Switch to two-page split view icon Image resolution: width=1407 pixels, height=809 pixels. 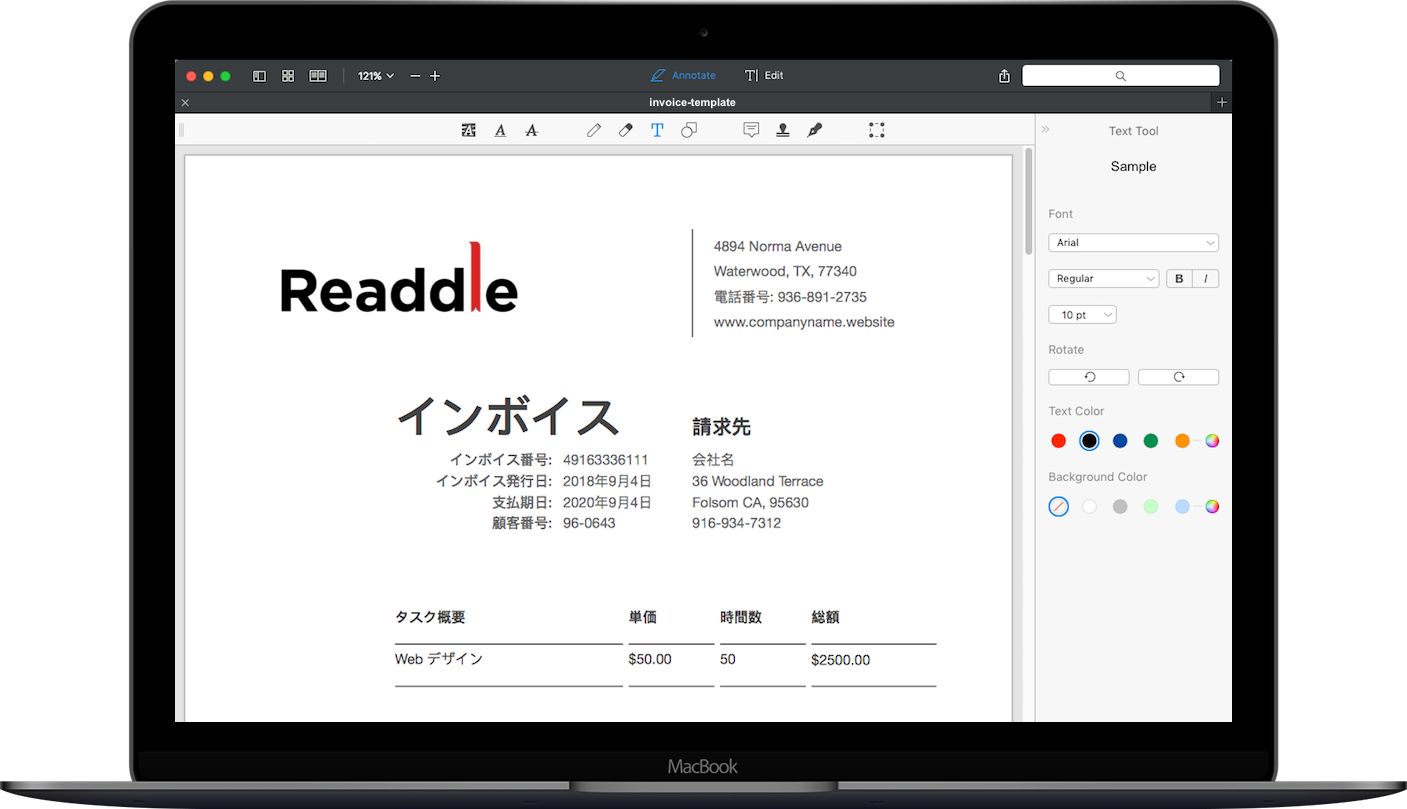[x=318, y=76]
